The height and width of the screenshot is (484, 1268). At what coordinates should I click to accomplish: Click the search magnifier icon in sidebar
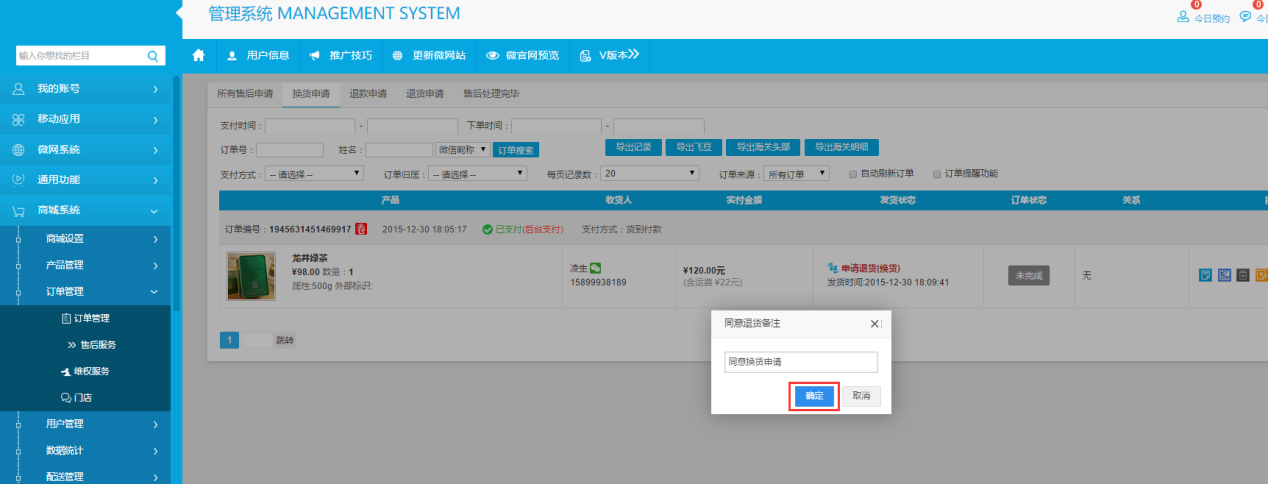click(153, 56)
